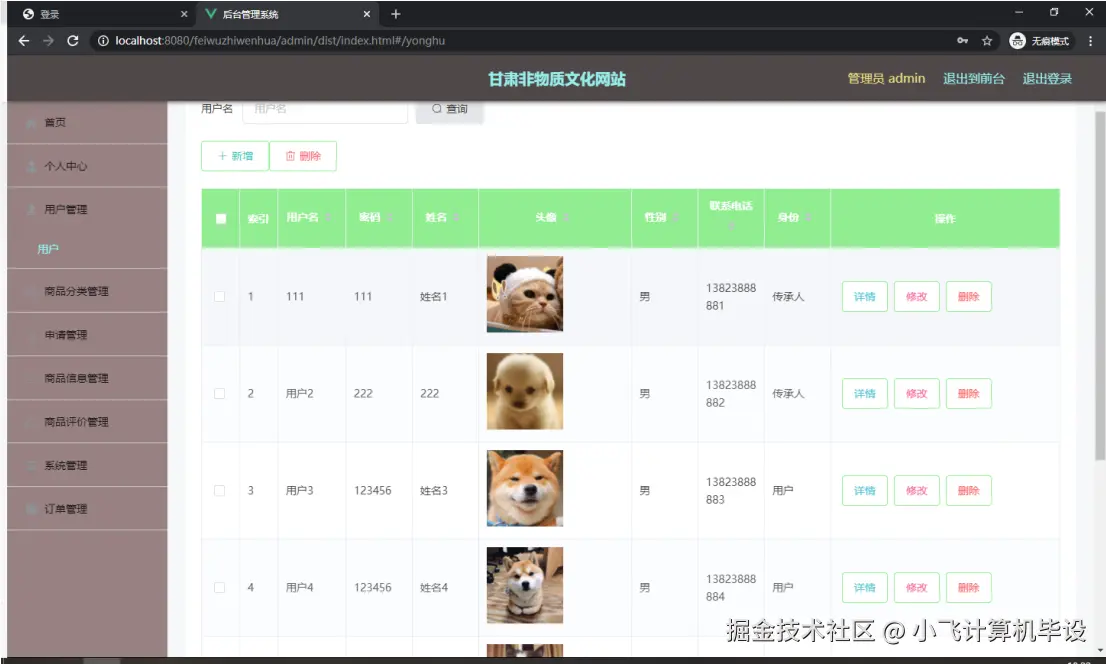Sort table by 身份 column arrows
Image resolution: width=1106 pixels, height=664 pixels.
tap(808, 217)
